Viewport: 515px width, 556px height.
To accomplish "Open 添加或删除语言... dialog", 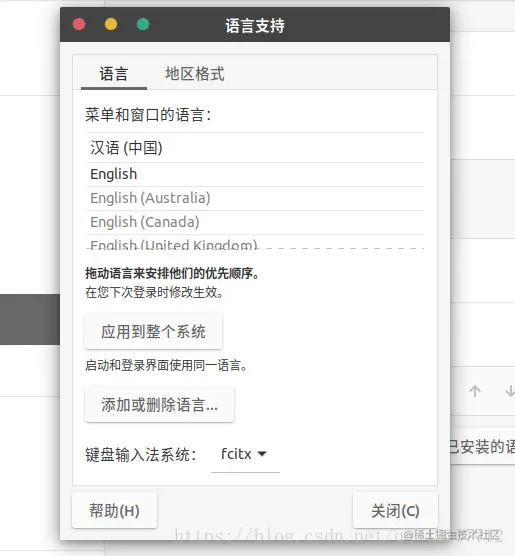I will [159, 405].
